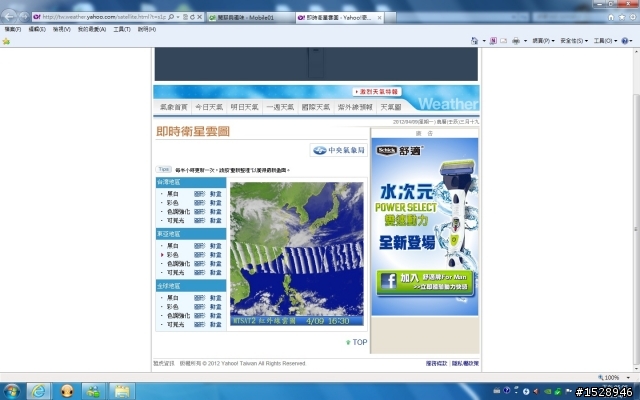Select the 今日天氣 navigation tab

[209, 107]
